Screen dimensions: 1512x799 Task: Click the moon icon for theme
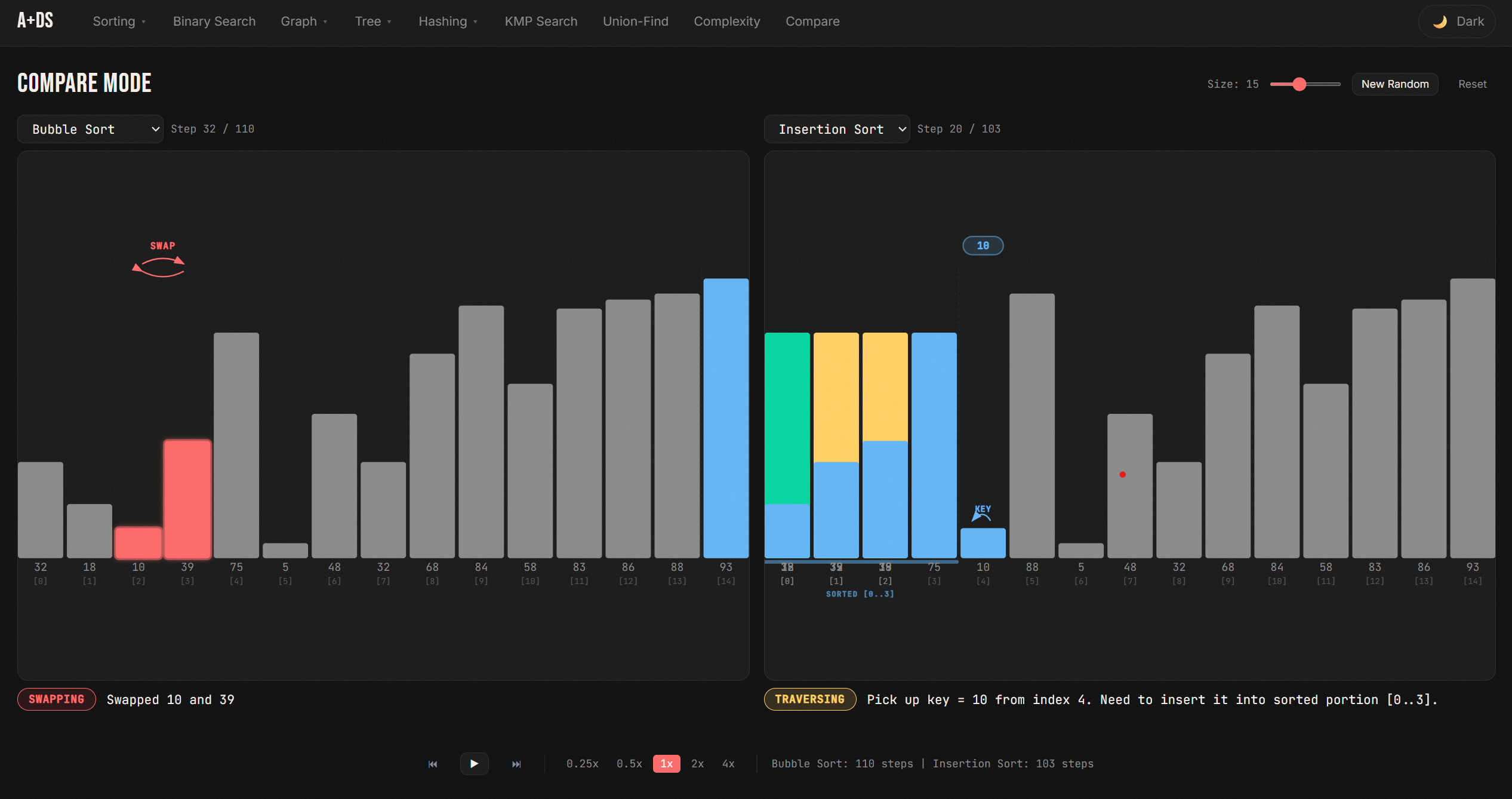click(x=1440, y=21)
